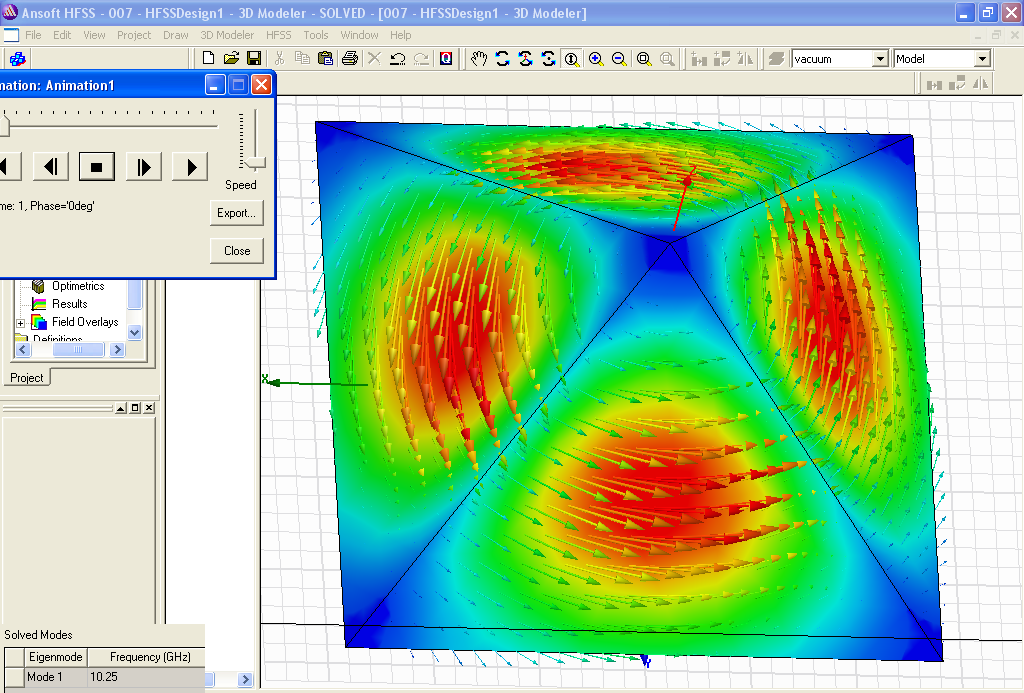Stop the animation playback

97,167
